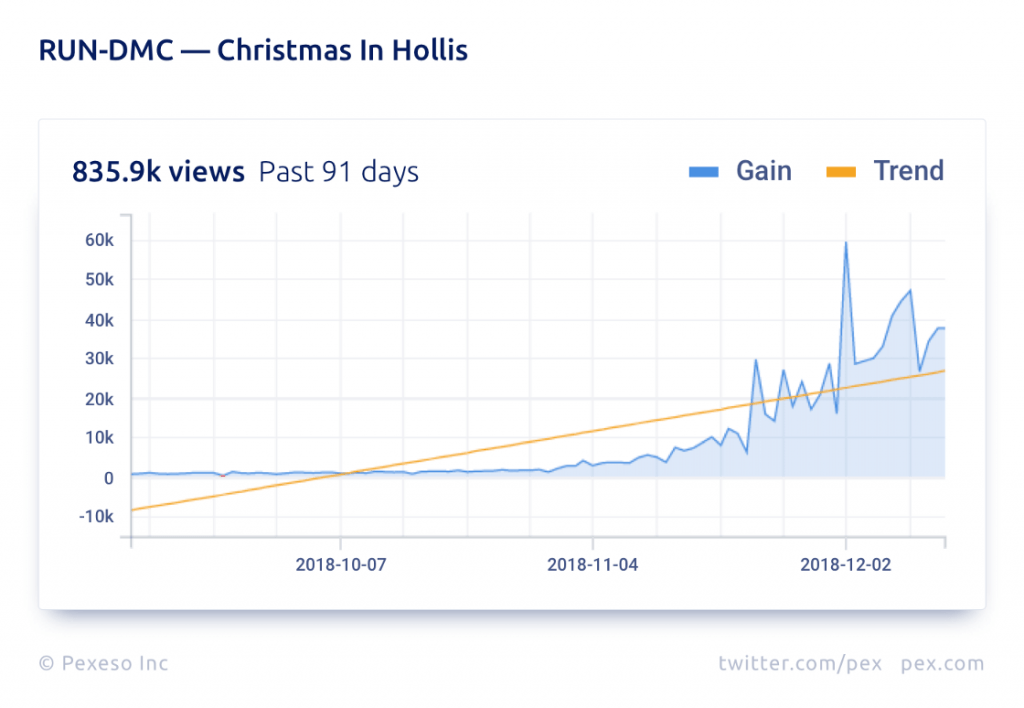
Task: Click the Past 91 days label
Action: [338, 172]
